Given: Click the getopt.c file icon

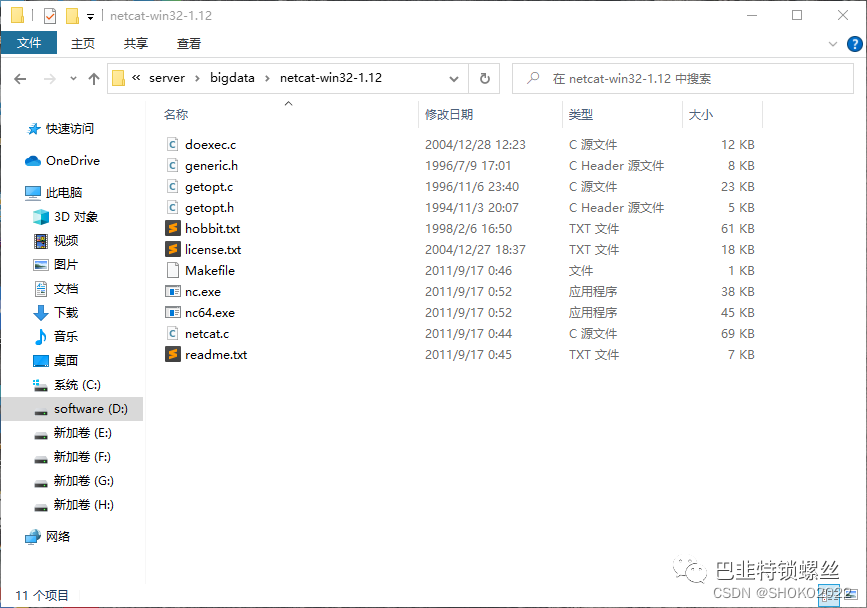Looking at the screenshot, I should pos(173,186).
